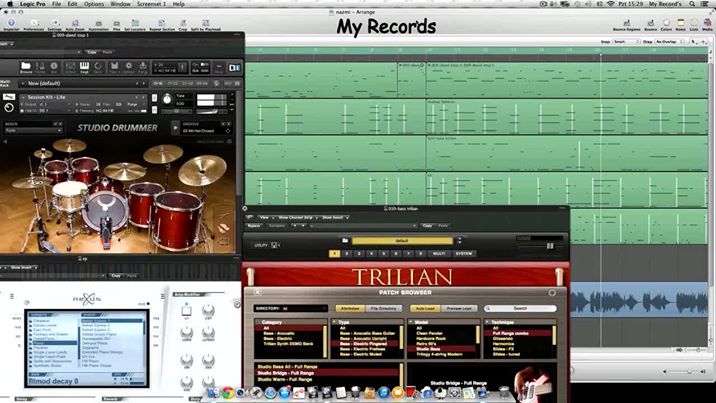Switch Trilian browser to File Directory mode
Viewport: 716px width, 403px height.
pyautogui.click(x=384, y=309)
